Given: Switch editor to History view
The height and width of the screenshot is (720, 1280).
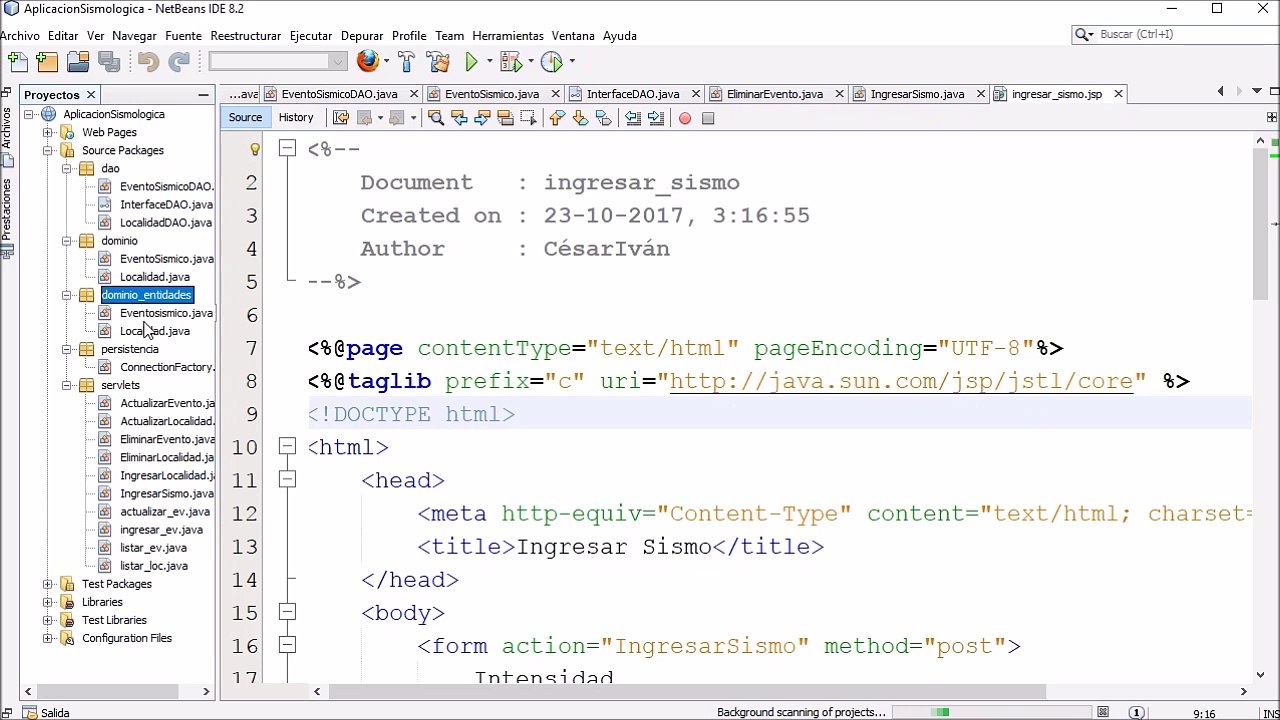Looking at the screenshot, I should pos(296,117).
